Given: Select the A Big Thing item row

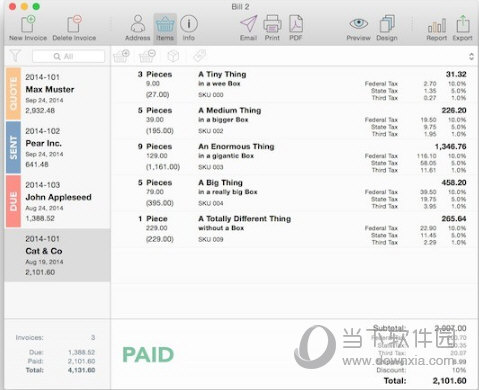Looking at the screenshot, I should 294,194.
